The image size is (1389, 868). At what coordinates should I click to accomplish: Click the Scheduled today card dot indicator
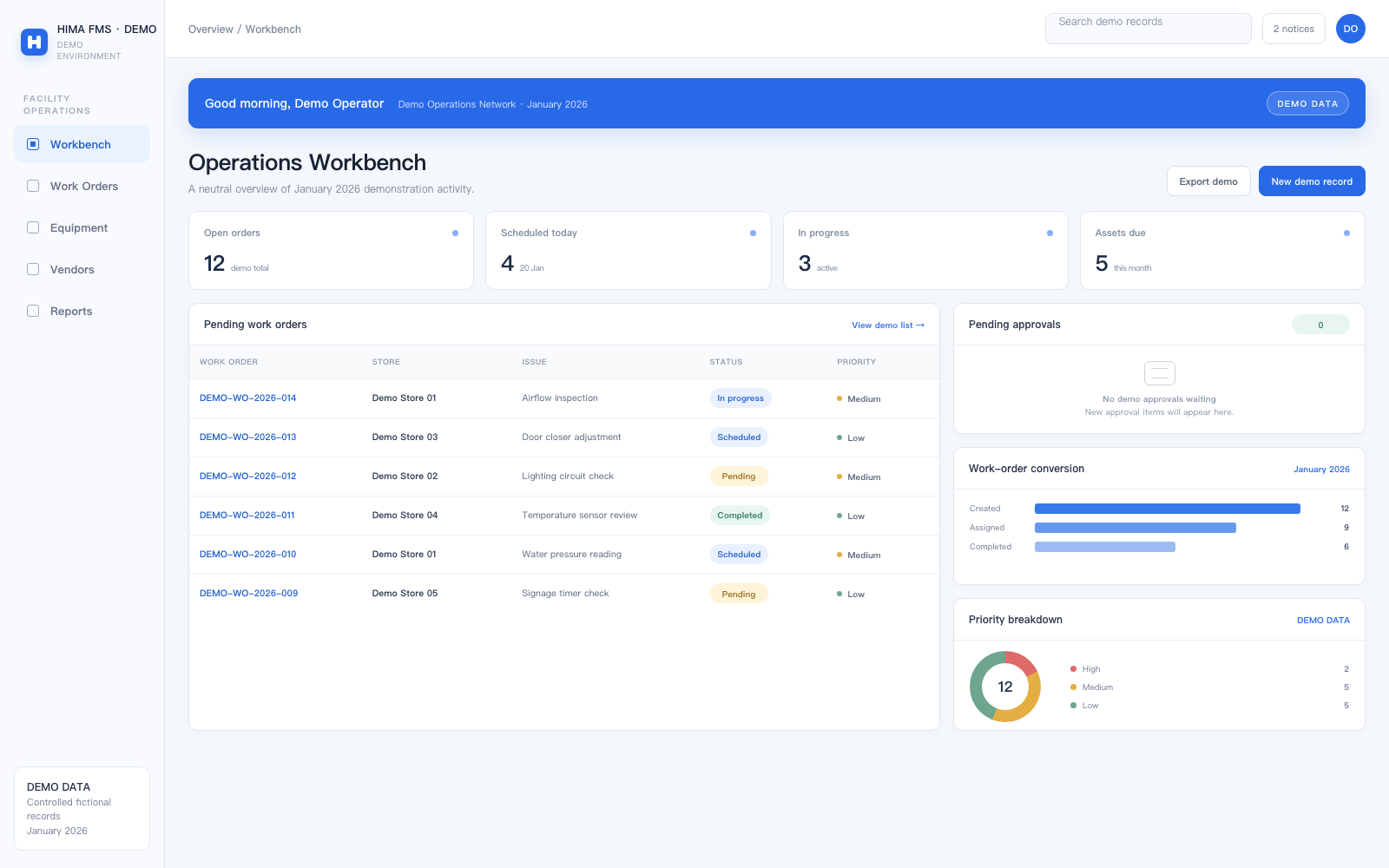[753, 233]
